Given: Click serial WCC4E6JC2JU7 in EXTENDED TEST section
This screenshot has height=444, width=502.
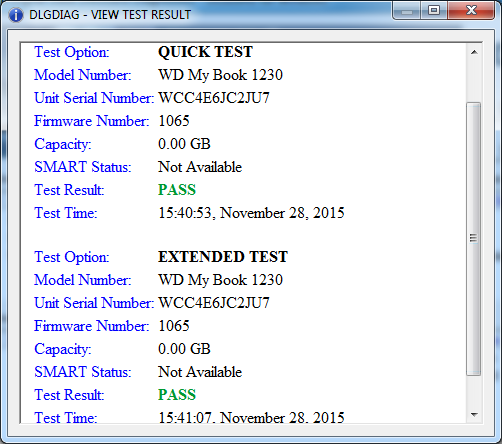Looking at the screenshot, I should [x=214, y=303].
